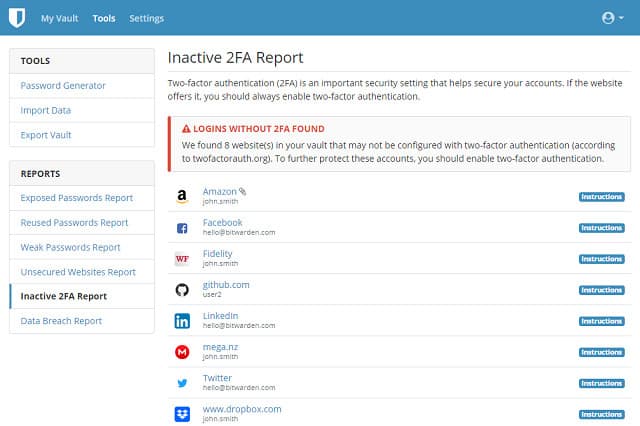Open Data Breach Report
This screenshot has width=640, height=426.
pos(82,321)
